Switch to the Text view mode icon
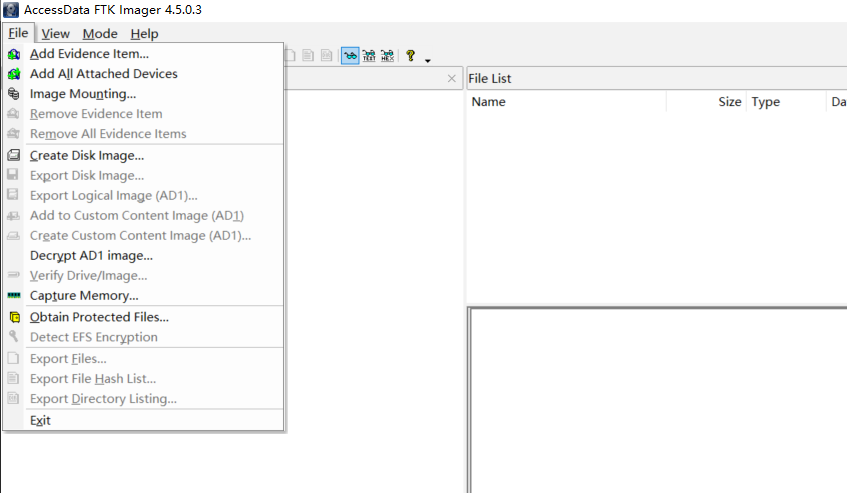 pos(369,57)
